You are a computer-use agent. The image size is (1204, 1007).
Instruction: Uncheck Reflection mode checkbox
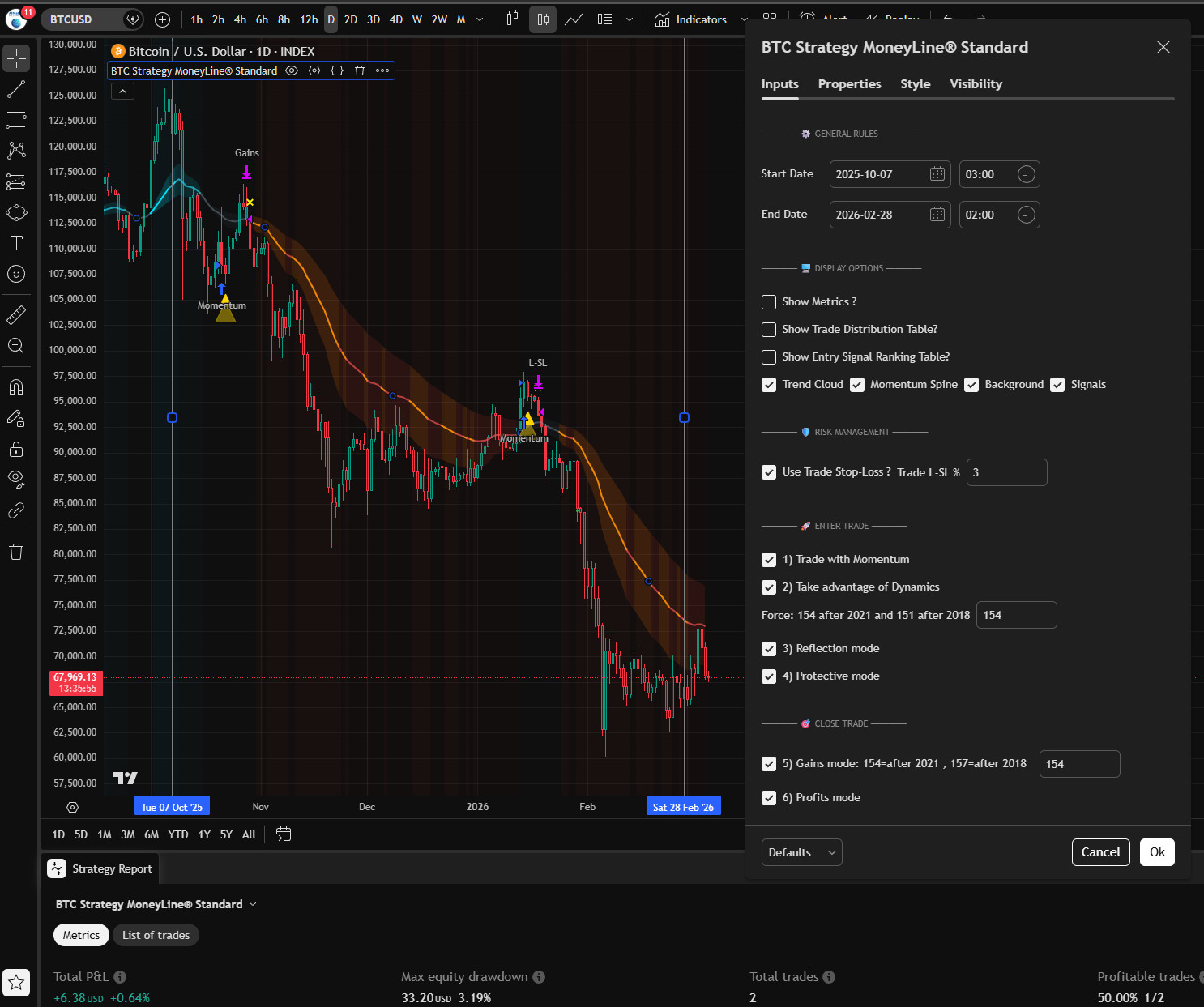769,649
